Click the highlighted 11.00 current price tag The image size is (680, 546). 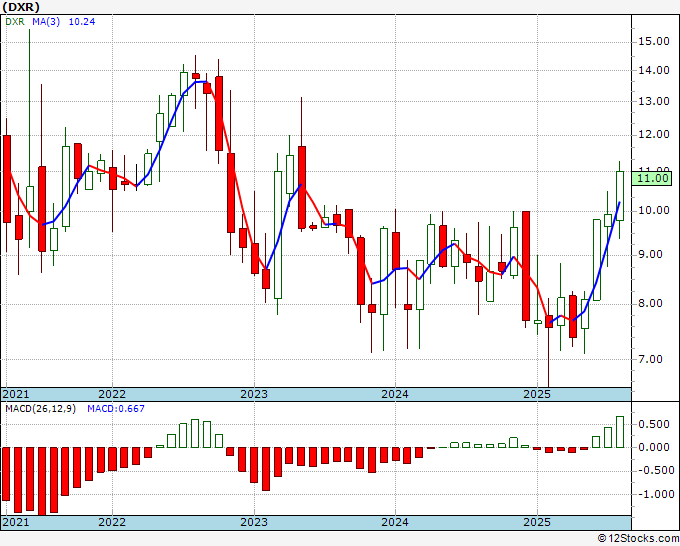pyautogui.click(x=652, y=178)
